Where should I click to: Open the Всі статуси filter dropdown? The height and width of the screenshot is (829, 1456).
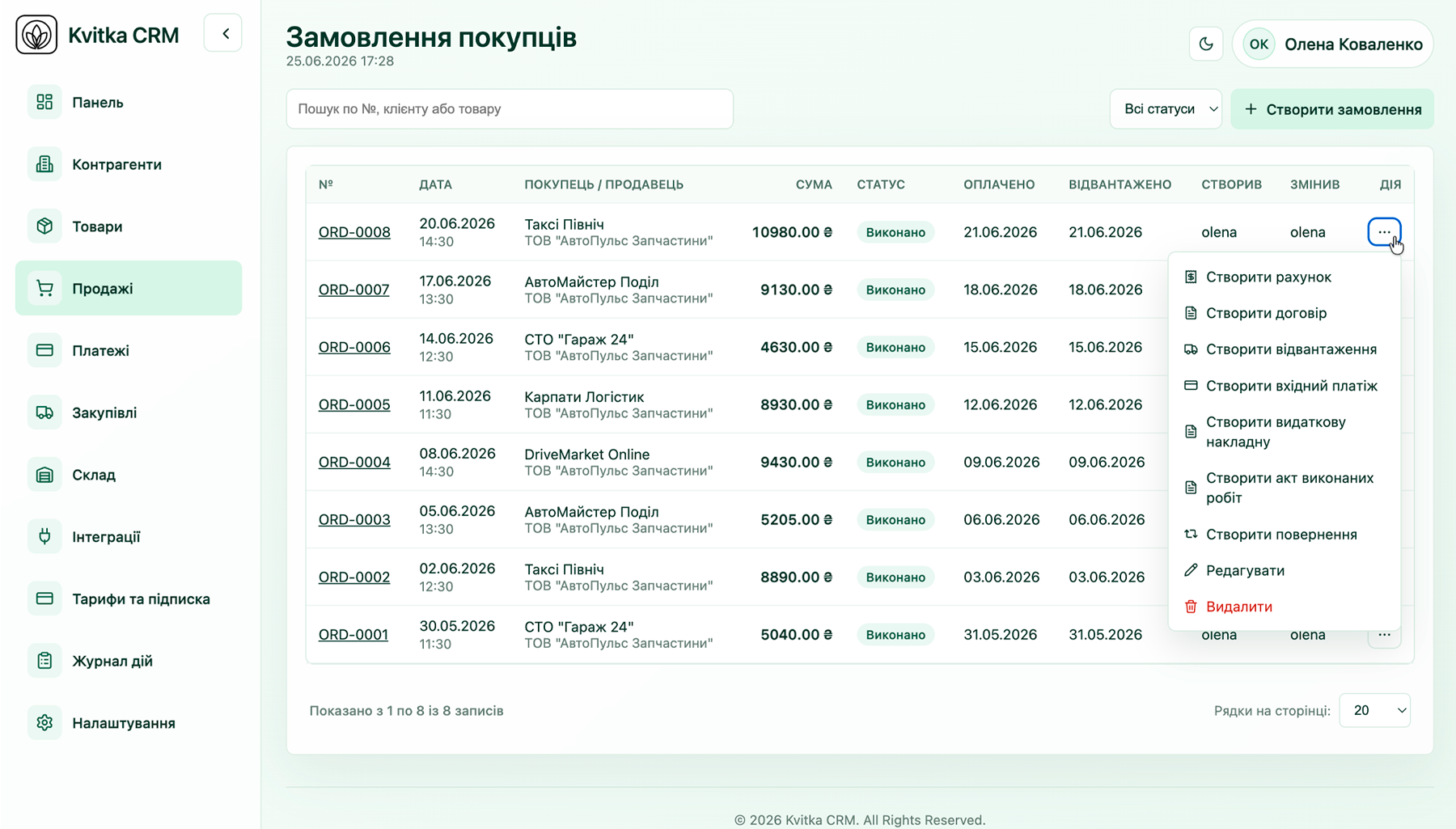pos(1166,109)
